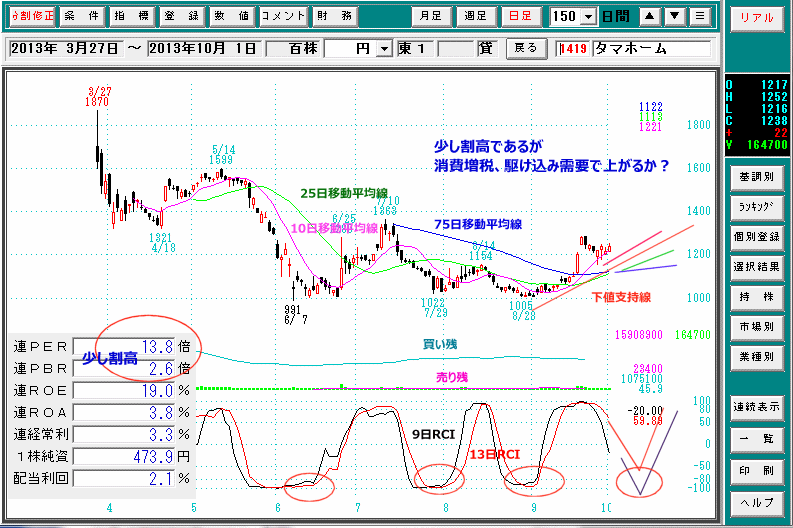
Task: Click the 配当利回 value 2.1
Action: click(161, 478)
